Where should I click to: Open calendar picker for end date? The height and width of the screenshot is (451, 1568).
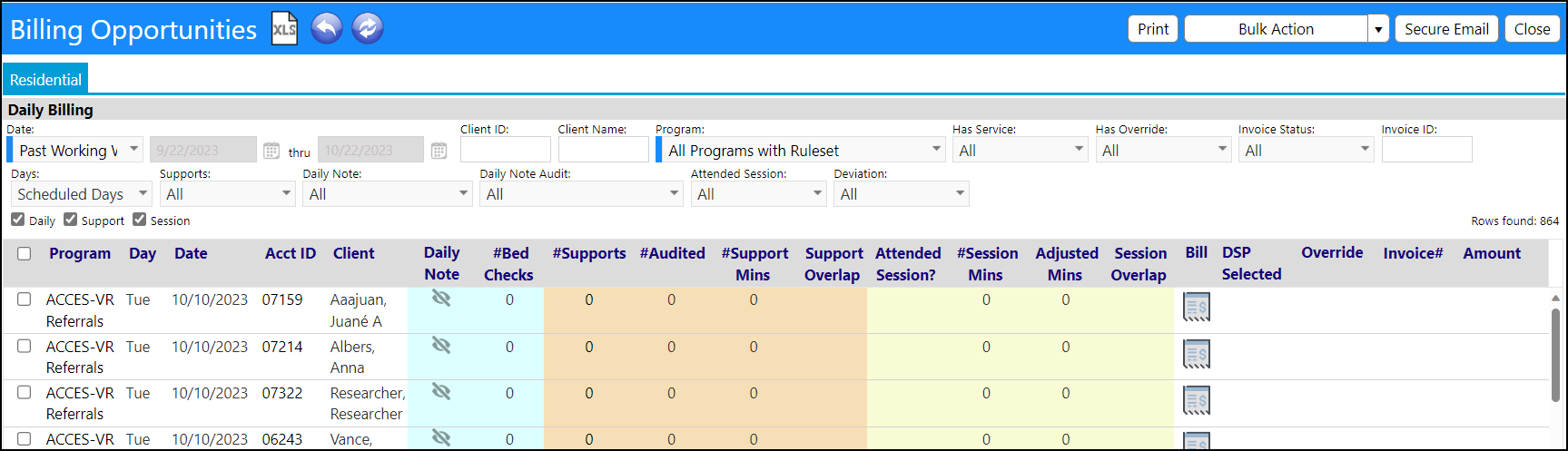click(439, 151)
